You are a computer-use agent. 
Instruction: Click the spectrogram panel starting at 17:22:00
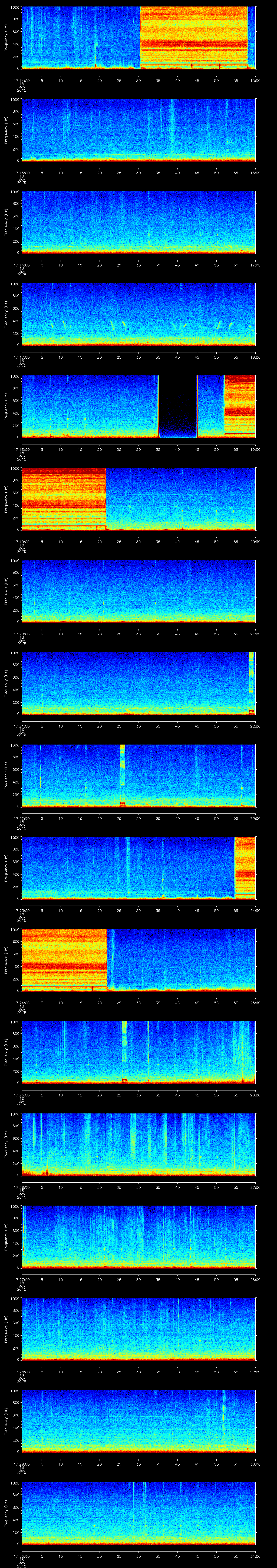click(139, 775)
